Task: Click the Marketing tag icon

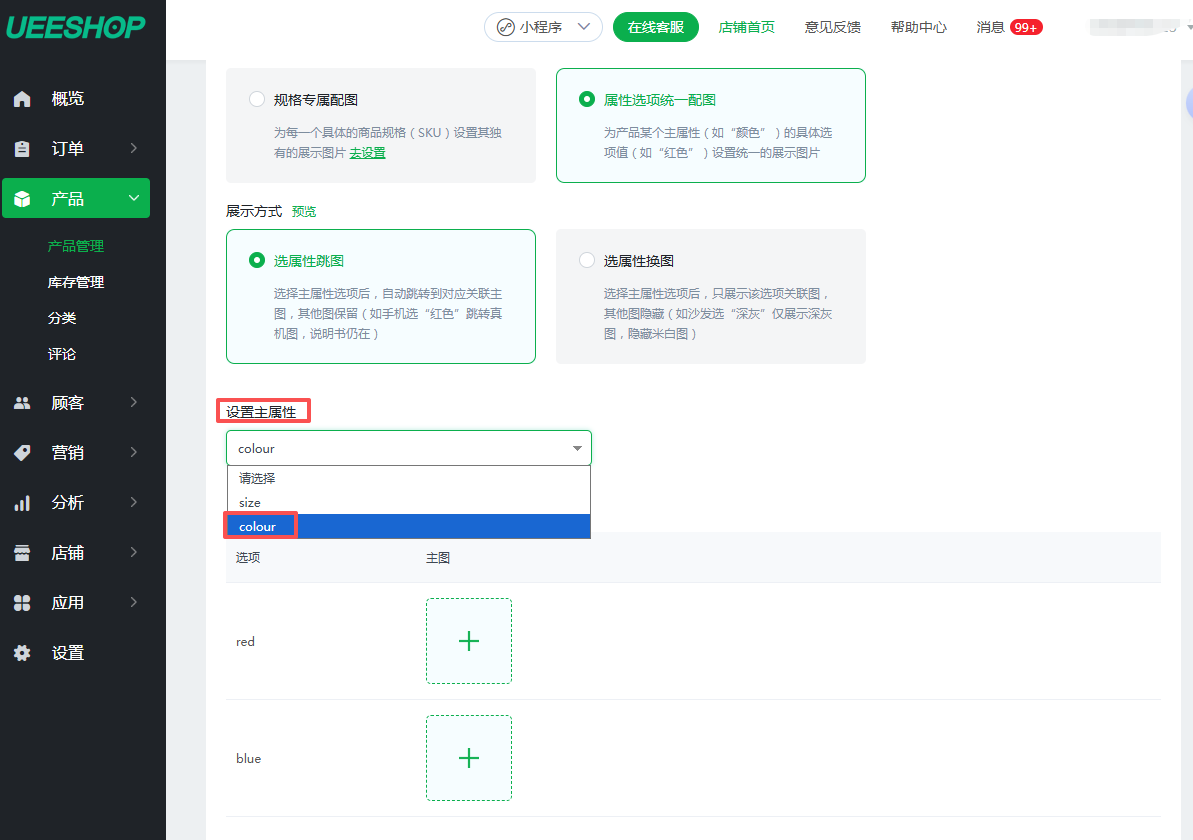Action: [x=22, y=453]
